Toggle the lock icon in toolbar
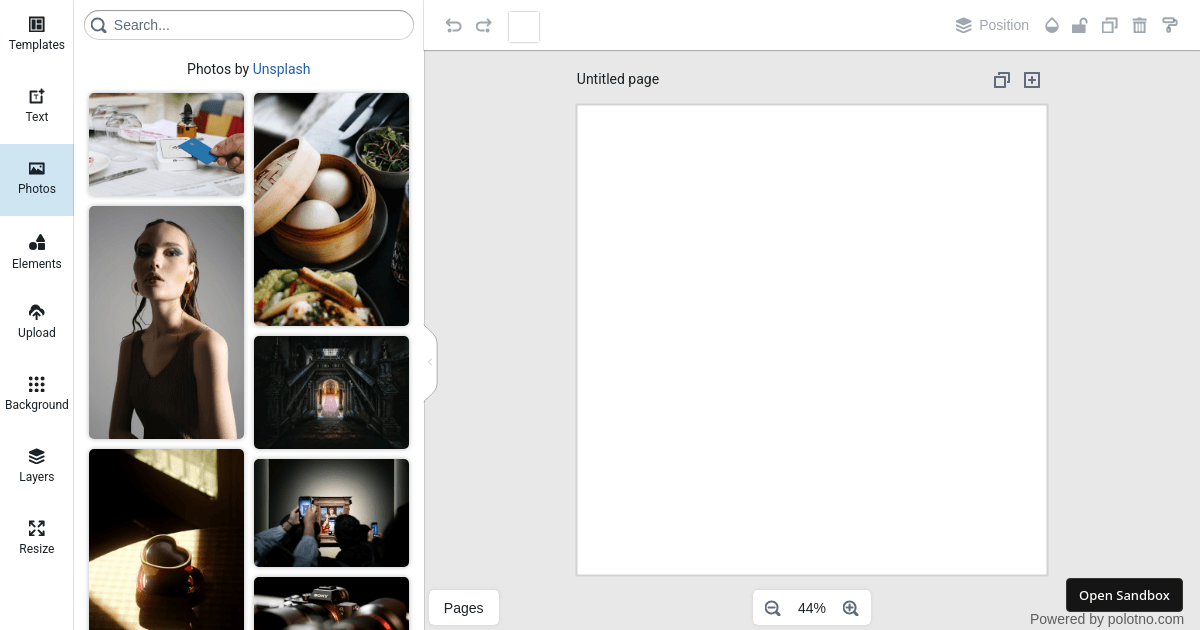Image resolution: width=1200 pixels, height=630 pixels. 1080,26
